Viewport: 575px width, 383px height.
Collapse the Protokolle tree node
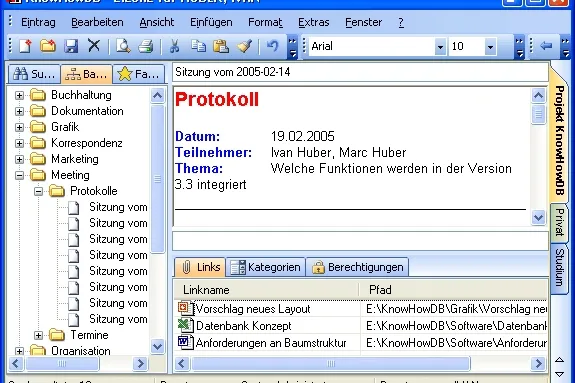39,191
